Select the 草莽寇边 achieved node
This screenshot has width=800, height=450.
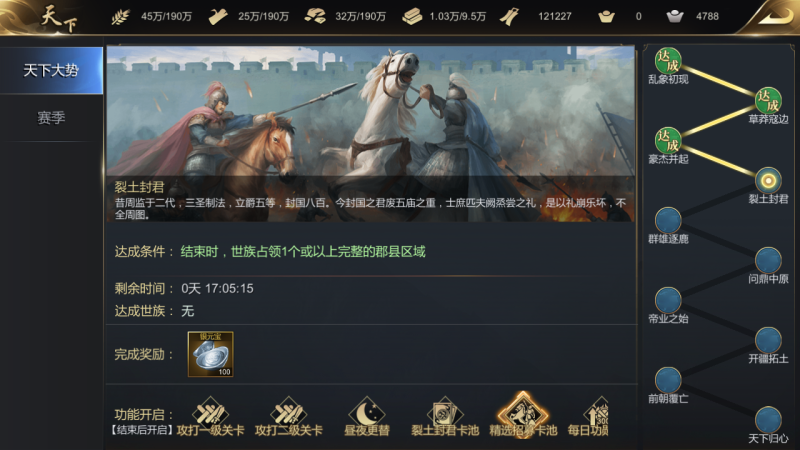point(768,101)
